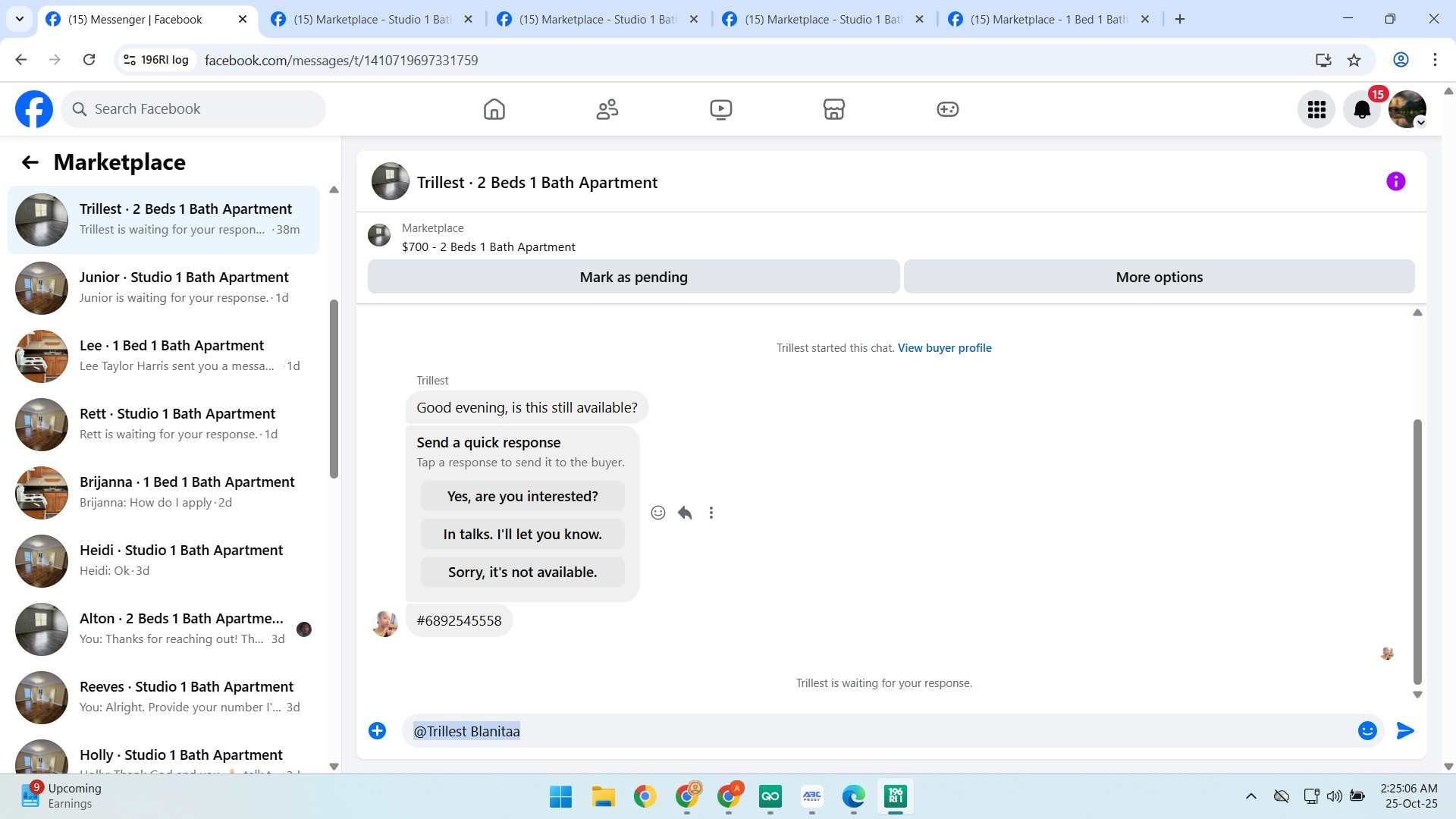Open a new browser tab
The height and width of the screenshot is (819, 1456).
tap(1180, 20)
